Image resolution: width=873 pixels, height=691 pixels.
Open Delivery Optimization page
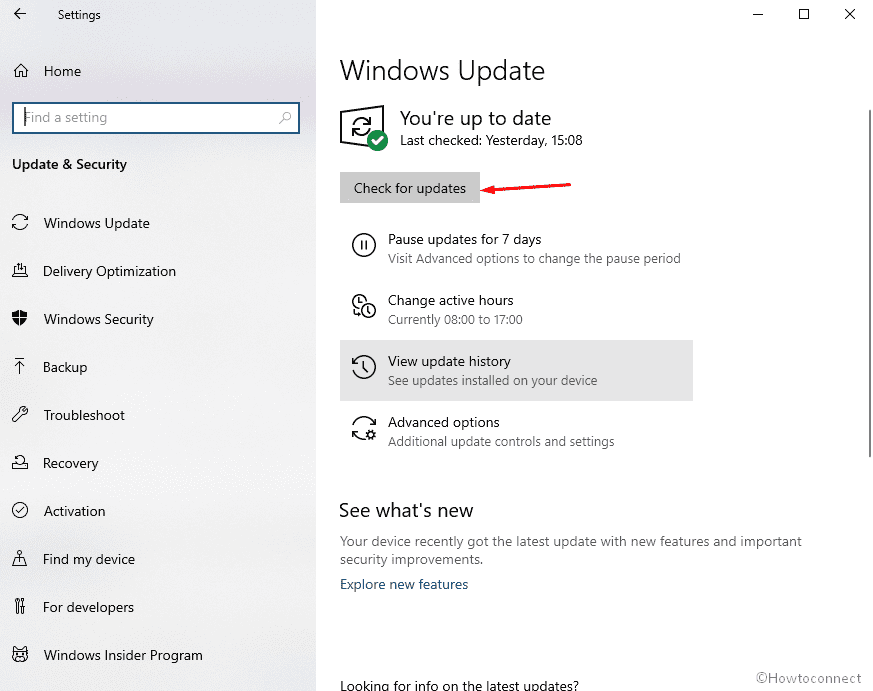tap(109, 271)
